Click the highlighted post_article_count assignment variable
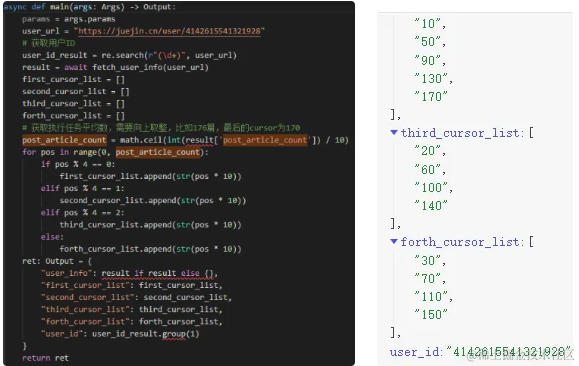579x366 pixels. tap(64, 140)
